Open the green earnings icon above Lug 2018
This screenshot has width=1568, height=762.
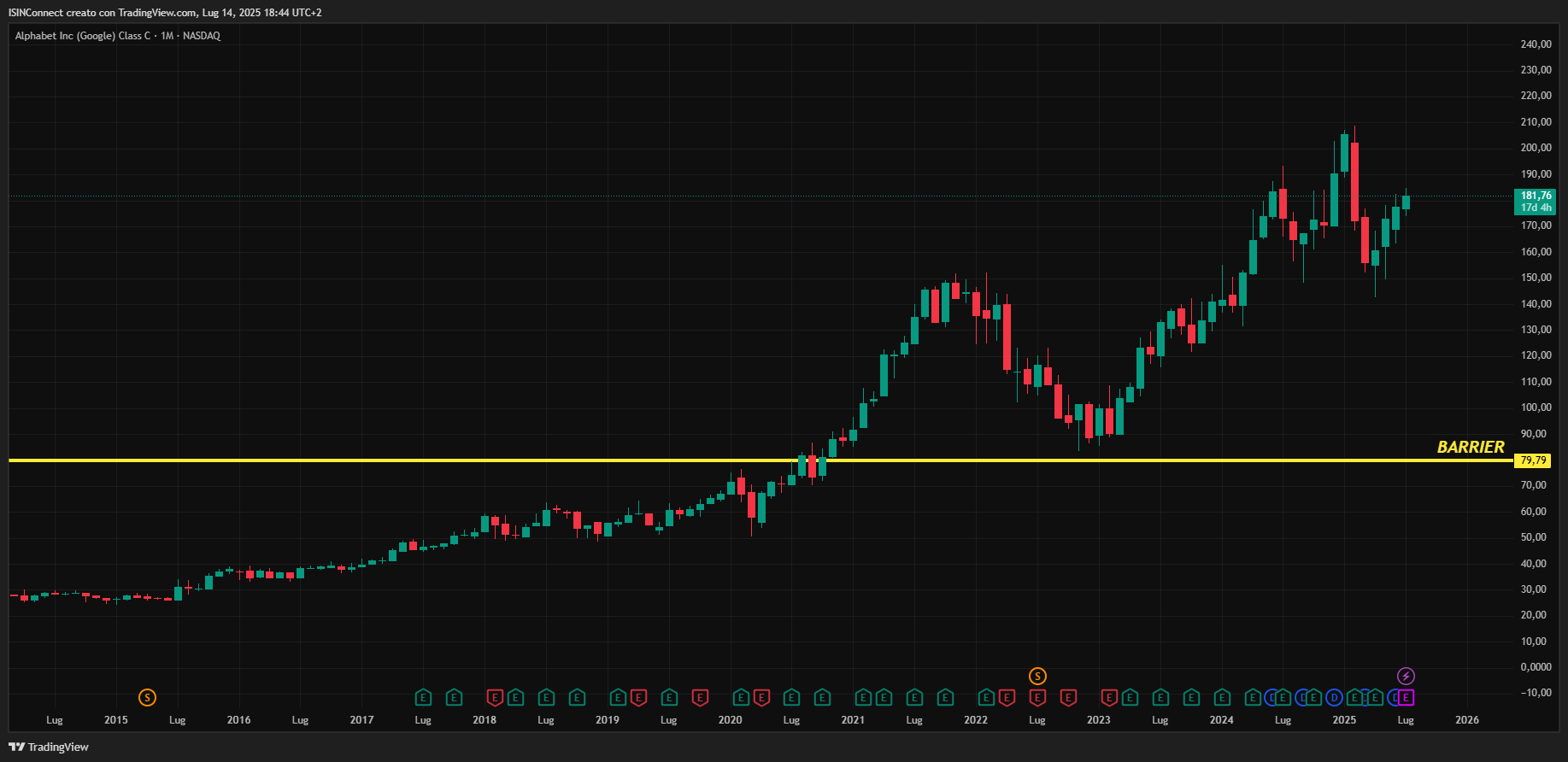[x=546, y=698]
